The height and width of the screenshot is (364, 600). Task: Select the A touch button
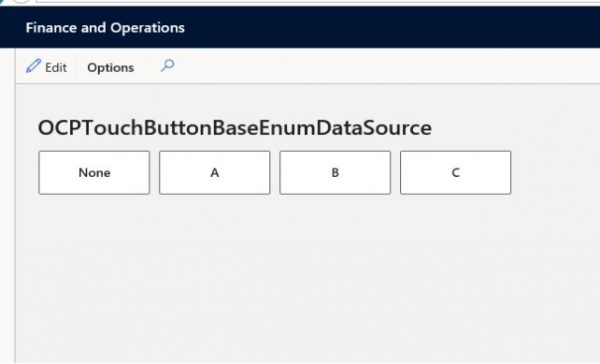click(x=215, y=173)
